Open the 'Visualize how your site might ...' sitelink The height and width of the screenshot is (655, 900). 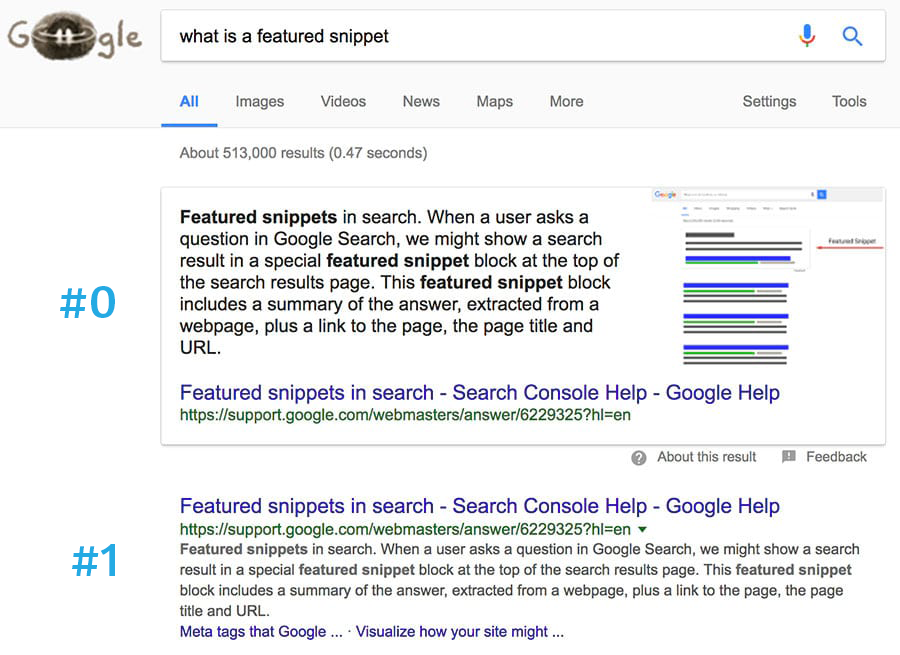click(459, 632)
